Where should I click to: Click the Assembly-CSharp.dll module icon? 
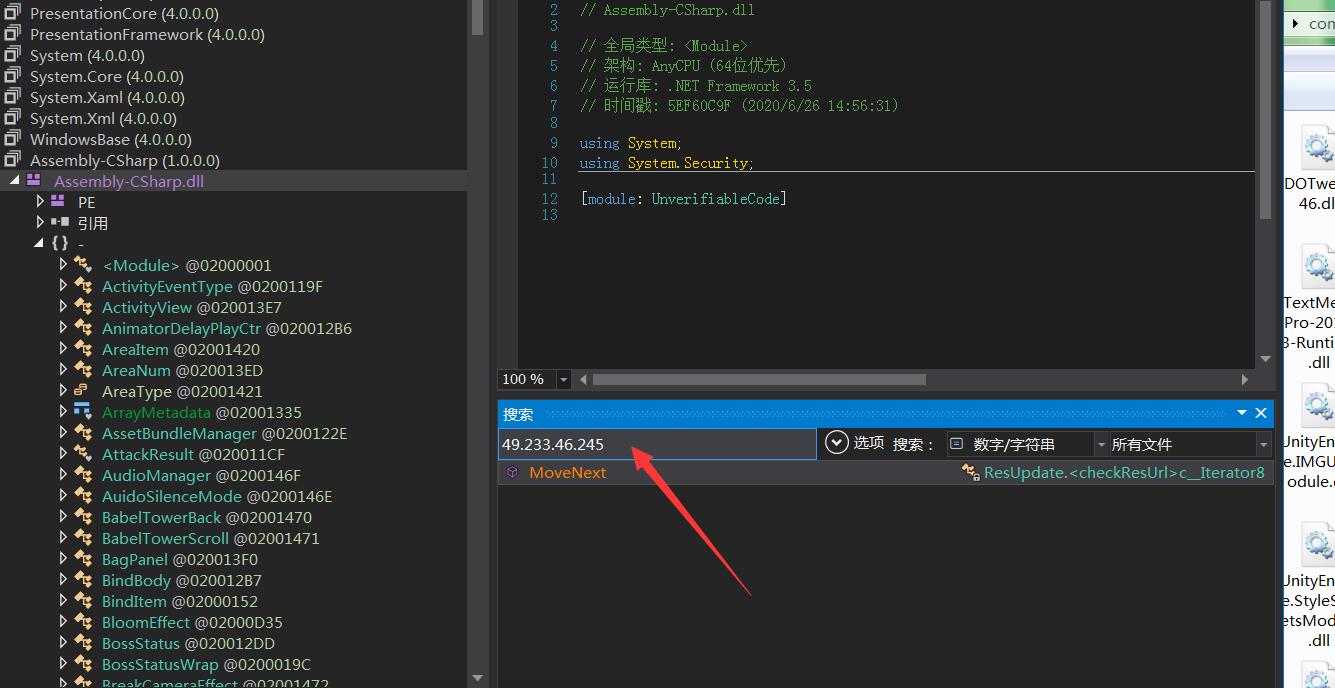click(x=34, y=181)
